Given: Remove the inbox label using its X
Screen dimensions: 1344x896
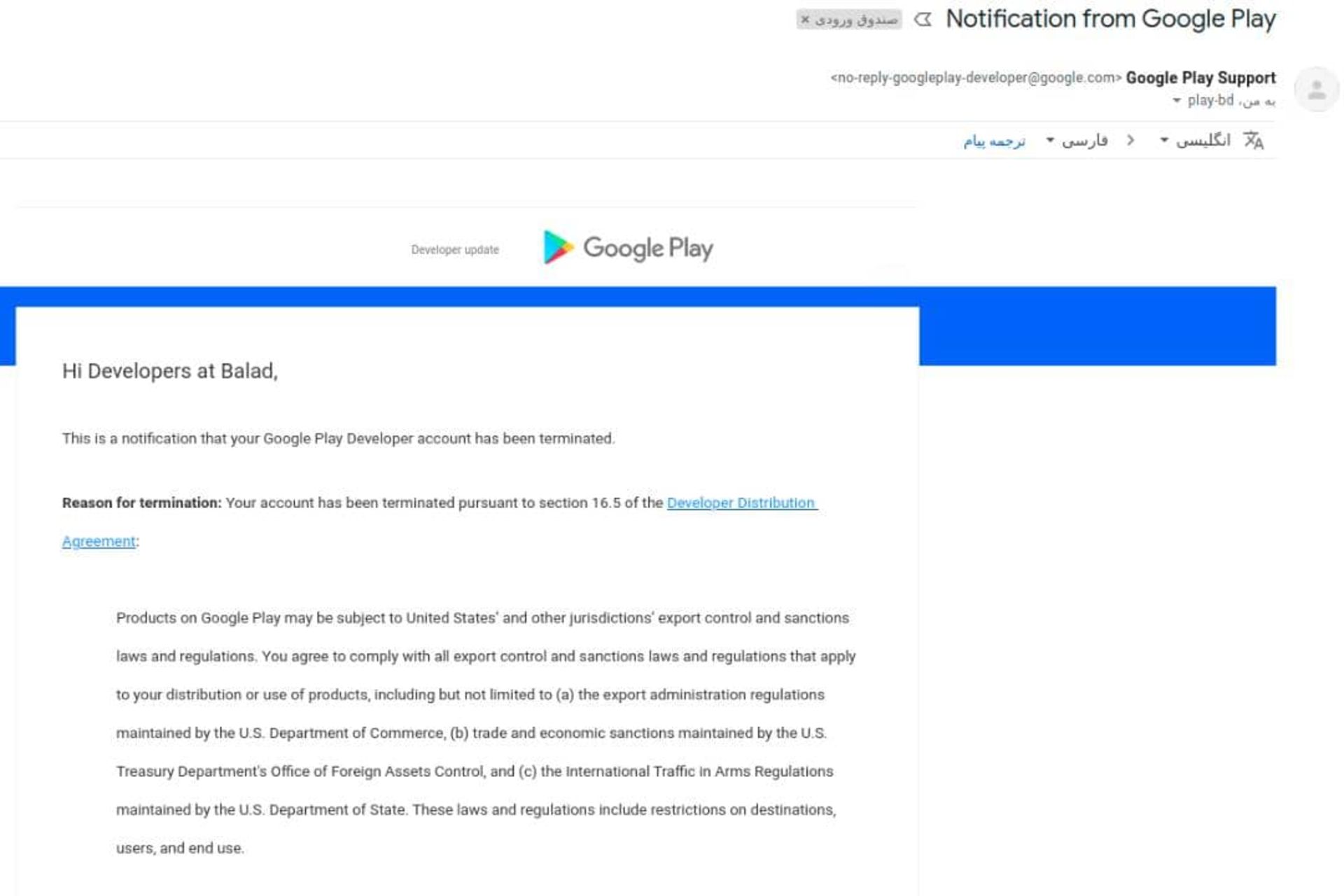Looking at the screenshot, I should 805,20.
